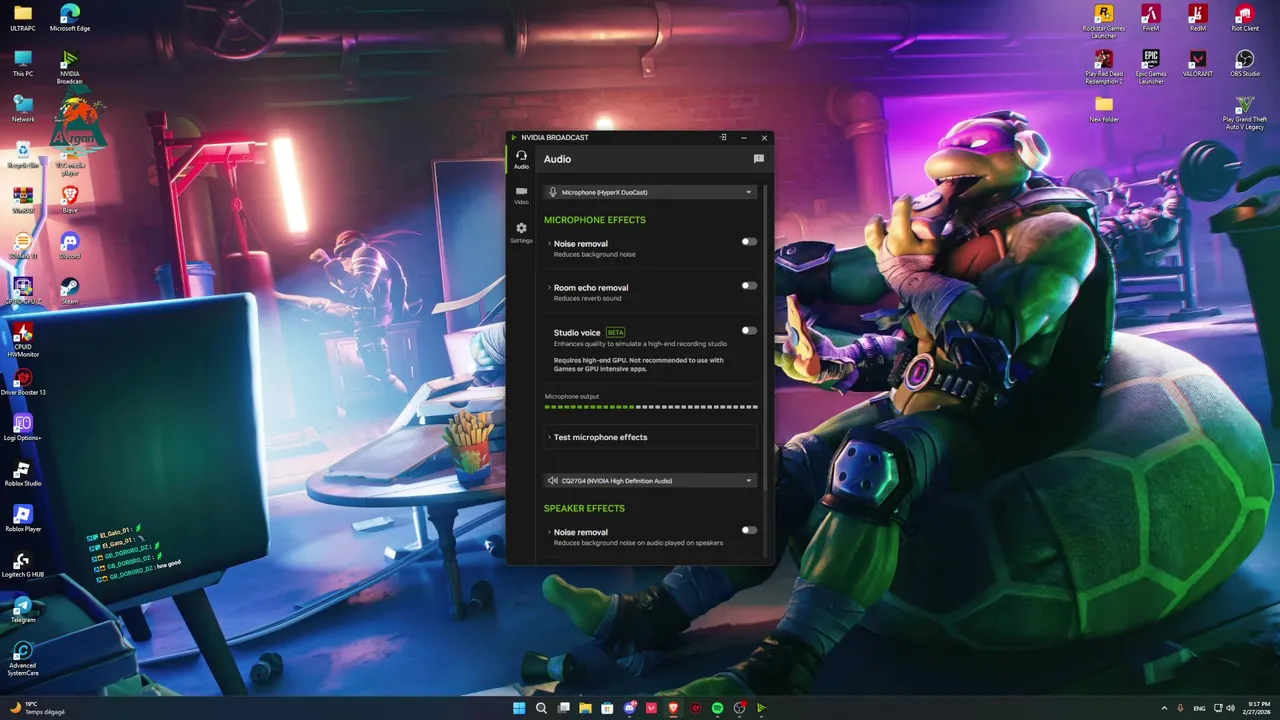Screen dimensions: 1280x720
Task: Select Discord desktop shortcut
Action: pyautogui.click(x=70, y=245)
